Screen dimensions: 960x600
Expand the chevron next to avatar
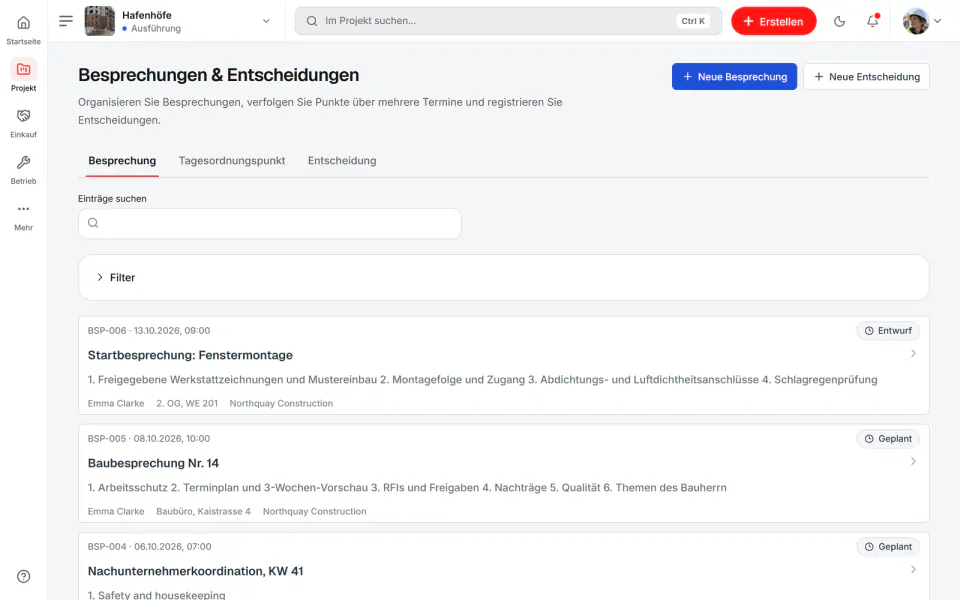(x=937, y=21)
